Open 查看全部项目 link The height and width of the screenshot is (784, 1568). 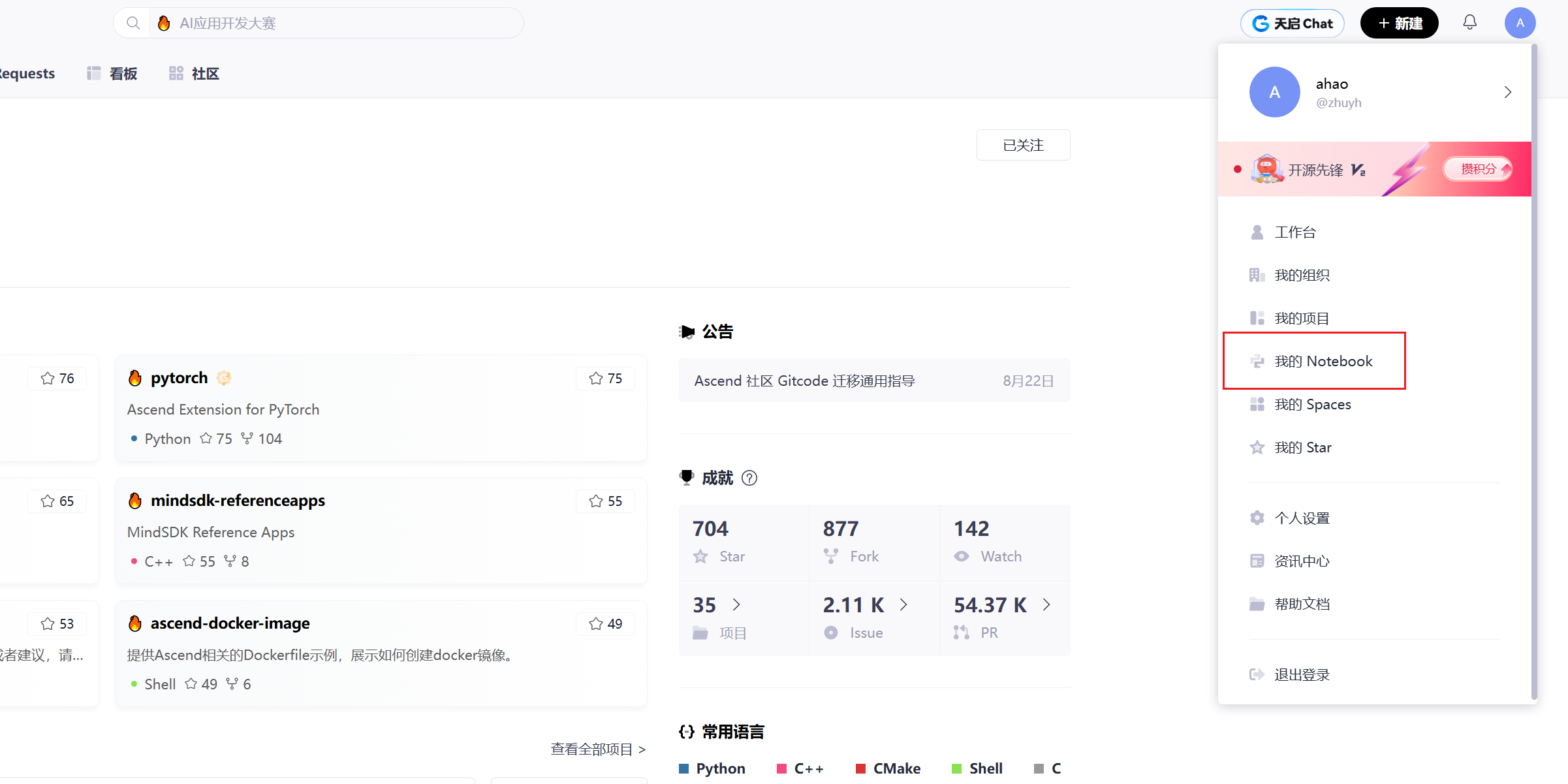tap(598, 749)
